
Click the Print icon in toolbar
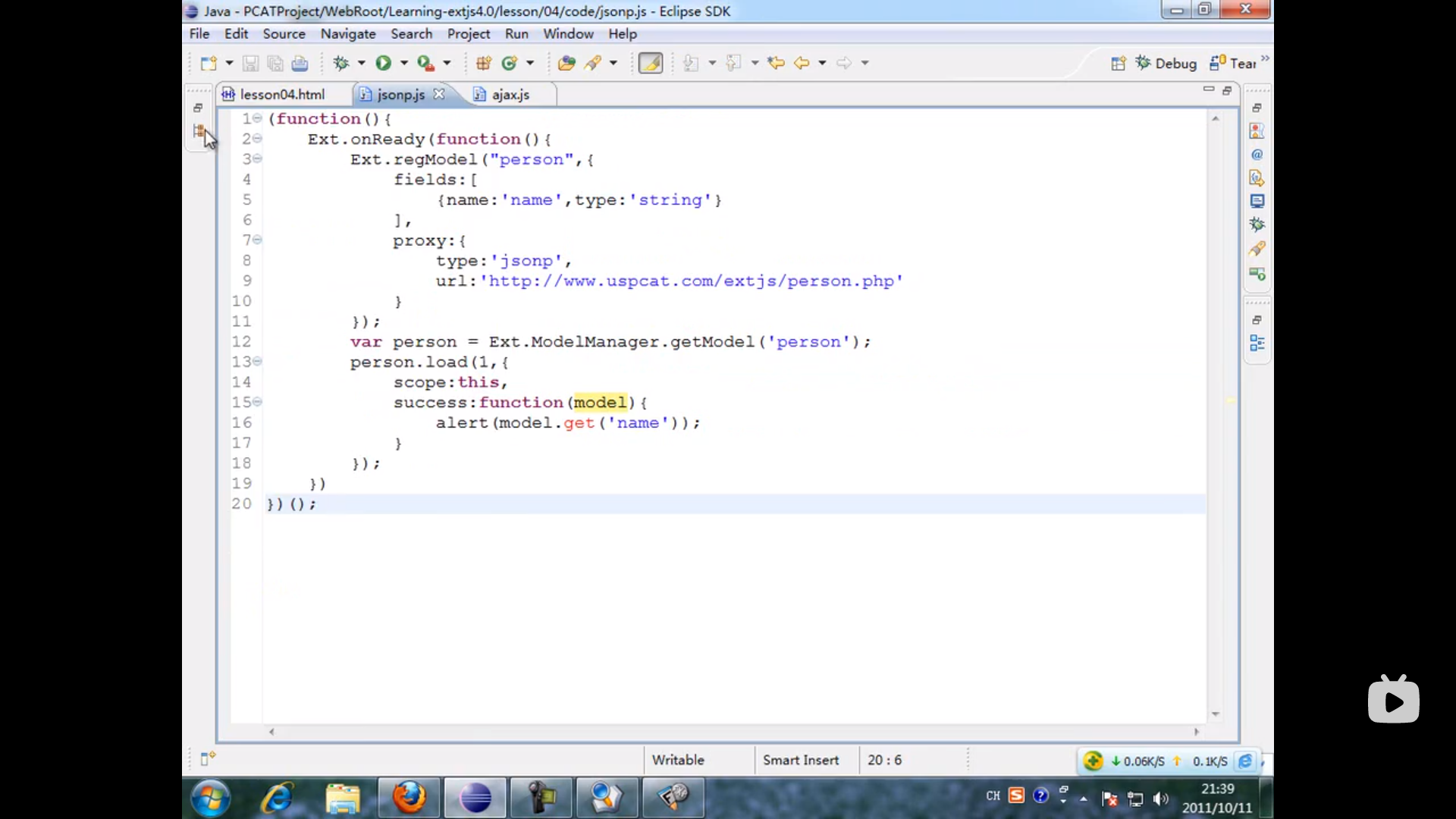(x=300, y=64)
